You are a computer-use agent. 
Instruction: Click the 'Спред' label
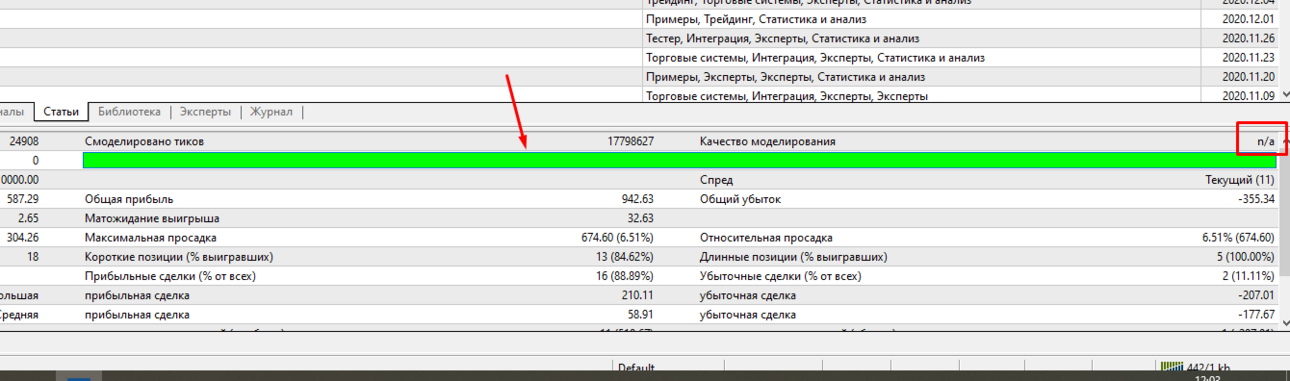[x=716, y=180]
